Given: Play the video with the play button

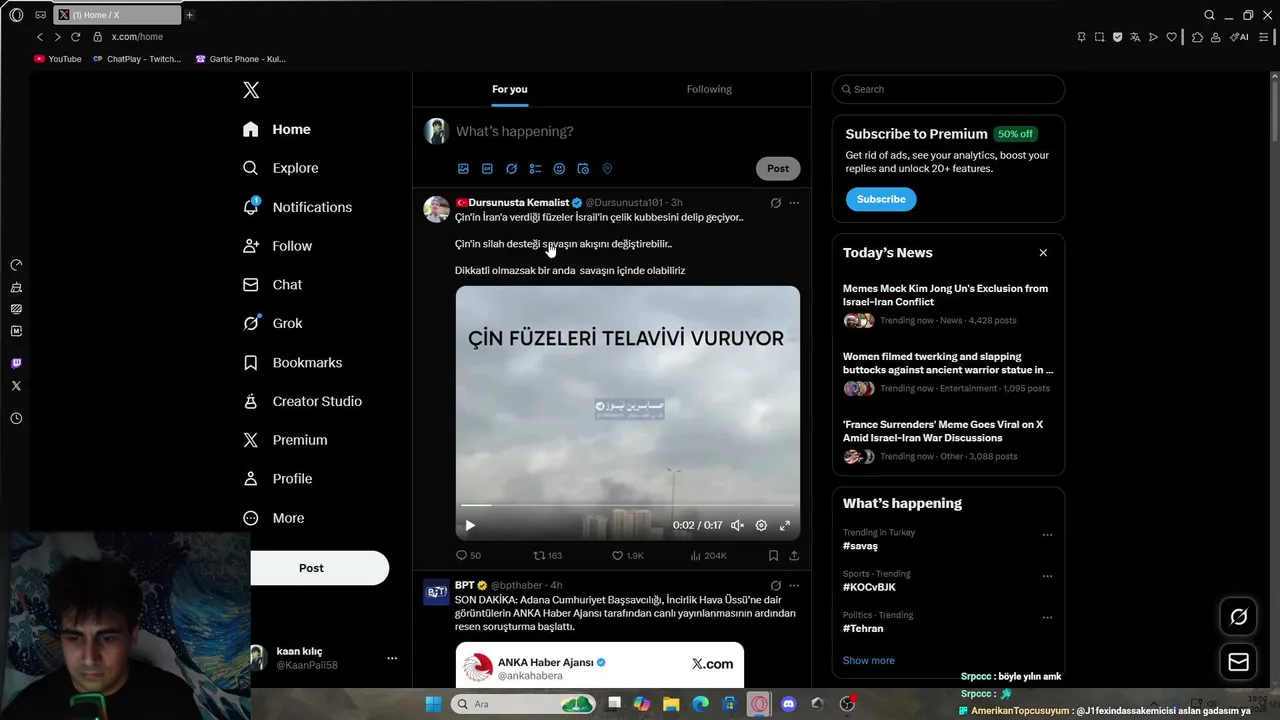Looking at the screenshot, I should coord(470,525).
